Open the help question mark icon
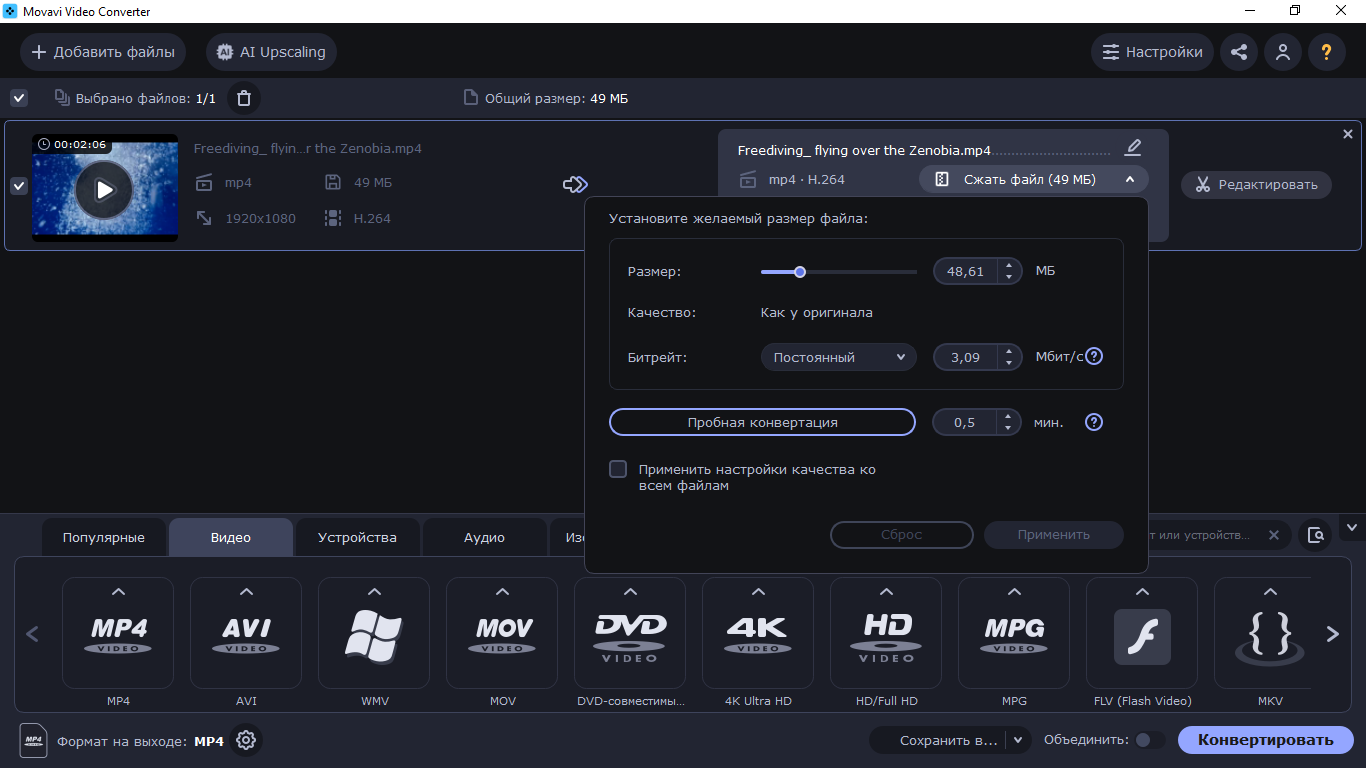Image resolution: width=1366 pixels, height=768 pixels. click(x=1327, y=52)
